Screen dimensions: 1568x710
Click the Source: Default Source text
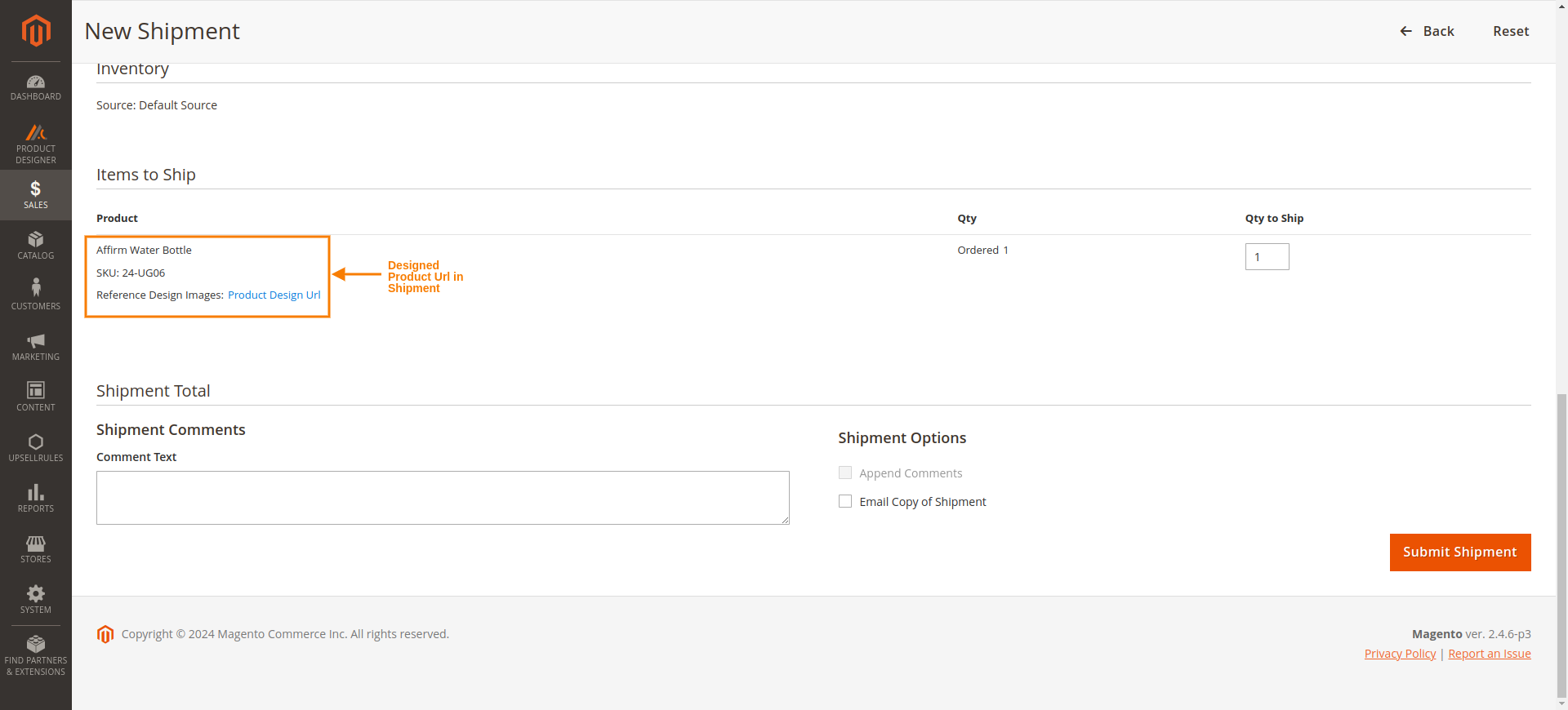pos(157,105)
